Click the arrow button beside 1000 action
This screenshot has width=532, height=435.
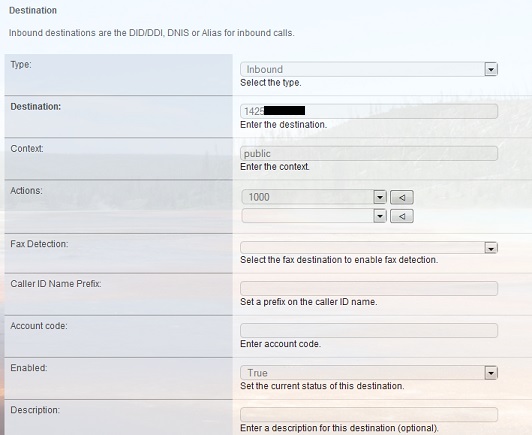[402, 197]
